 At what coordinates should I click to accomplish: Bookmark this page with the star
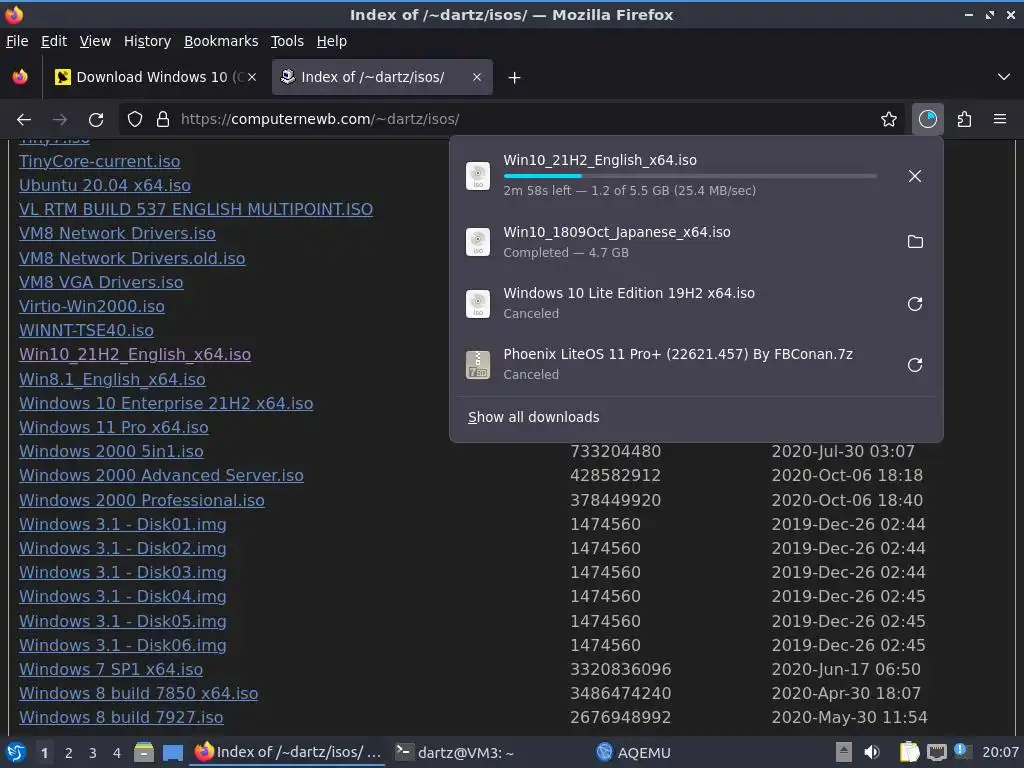pos(888,120)
